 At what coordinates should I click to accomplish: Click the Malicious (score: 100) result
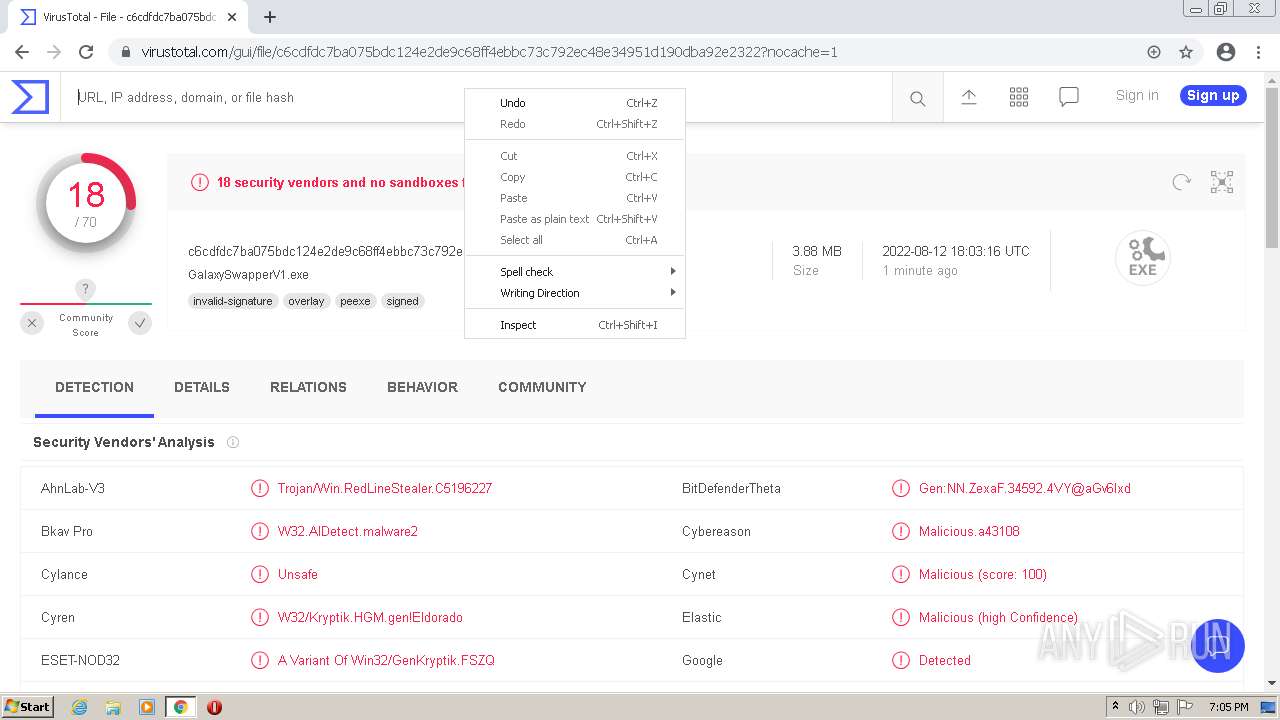[983, 575]
